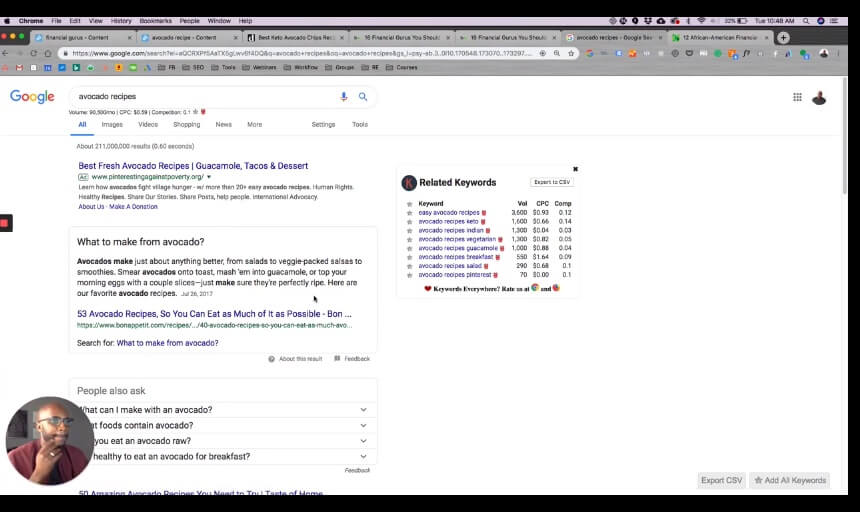Open the Settings search menu
This screenshot has height=512, width=860.
323,124
